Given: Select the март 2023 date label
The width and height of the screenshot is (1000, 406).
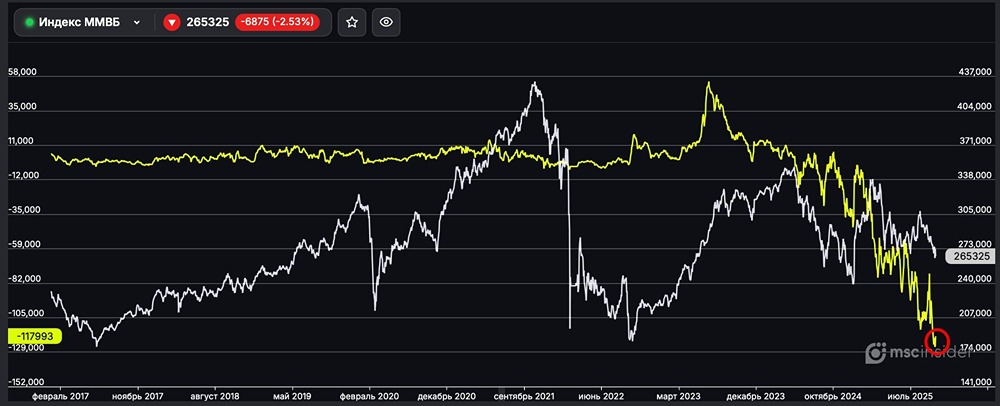Looking at the screenshot, I should pyautogui.click(x=679, y=395).
